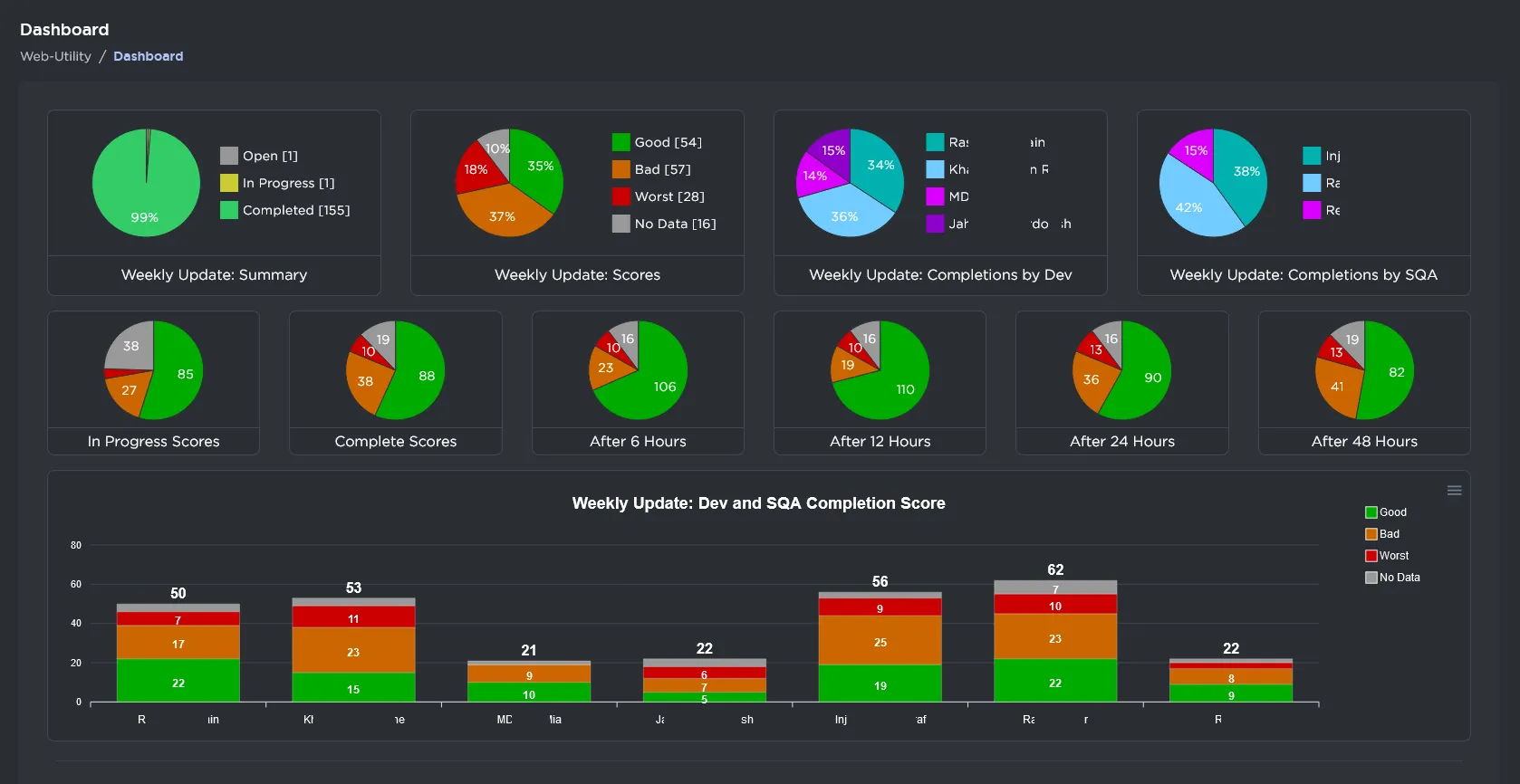
Task: Click the Completed [155] legend swatch
Action: point(229,210)
